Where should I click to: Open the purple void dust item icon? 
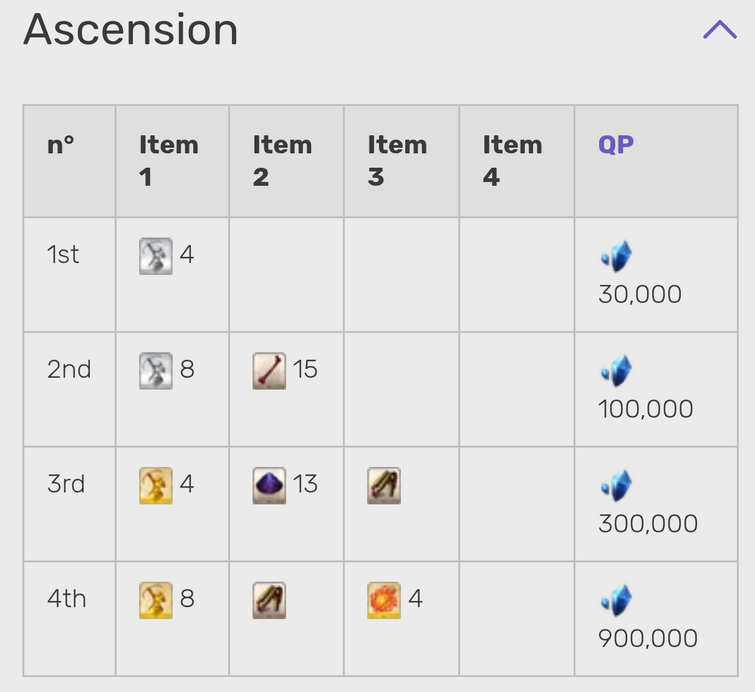tap(269, 485)
